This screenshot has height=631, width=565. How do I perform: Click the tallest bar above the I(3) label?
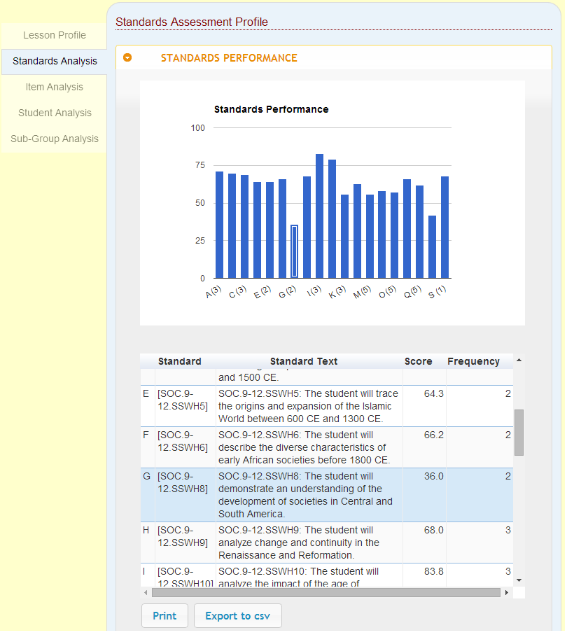click(x=320, y=216)
